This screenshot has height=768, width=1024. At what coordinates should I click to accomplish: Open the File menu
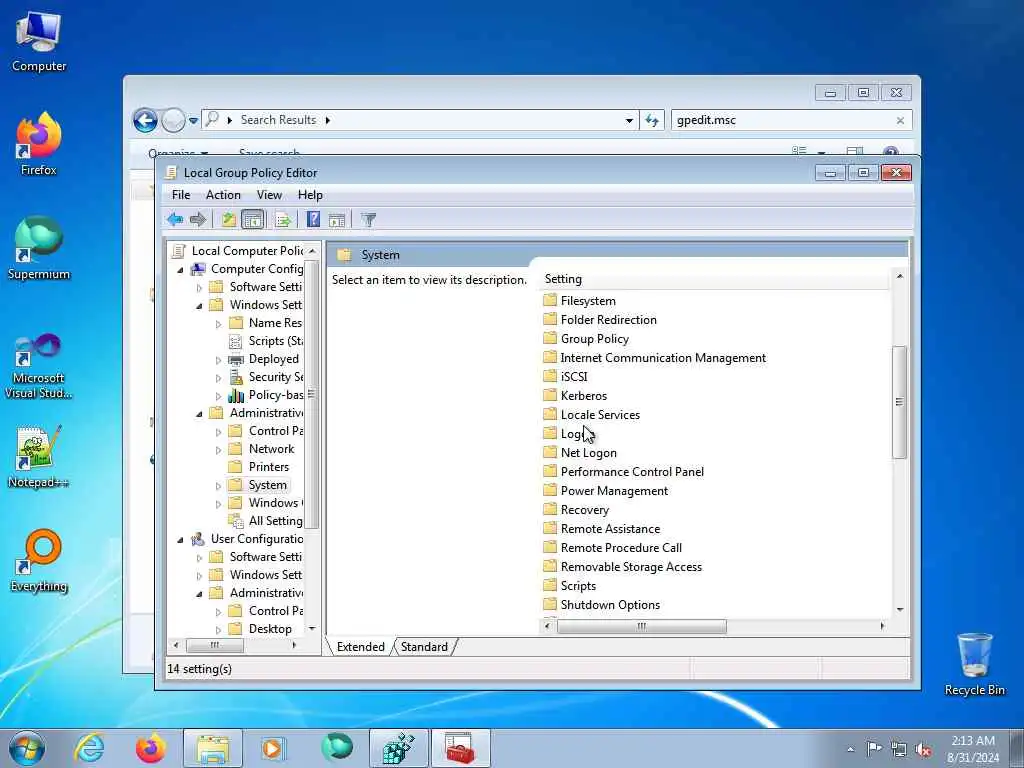[x=181, y=195]
